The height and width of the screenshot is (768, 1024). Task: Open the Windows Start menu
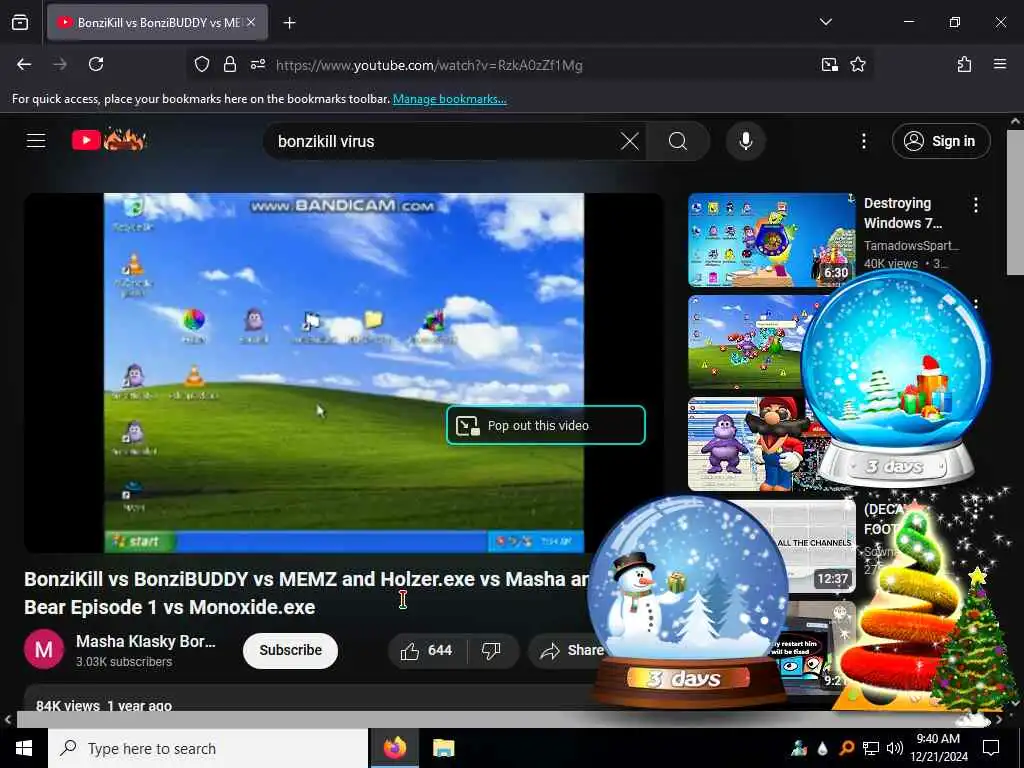click(x=24, y=748)
